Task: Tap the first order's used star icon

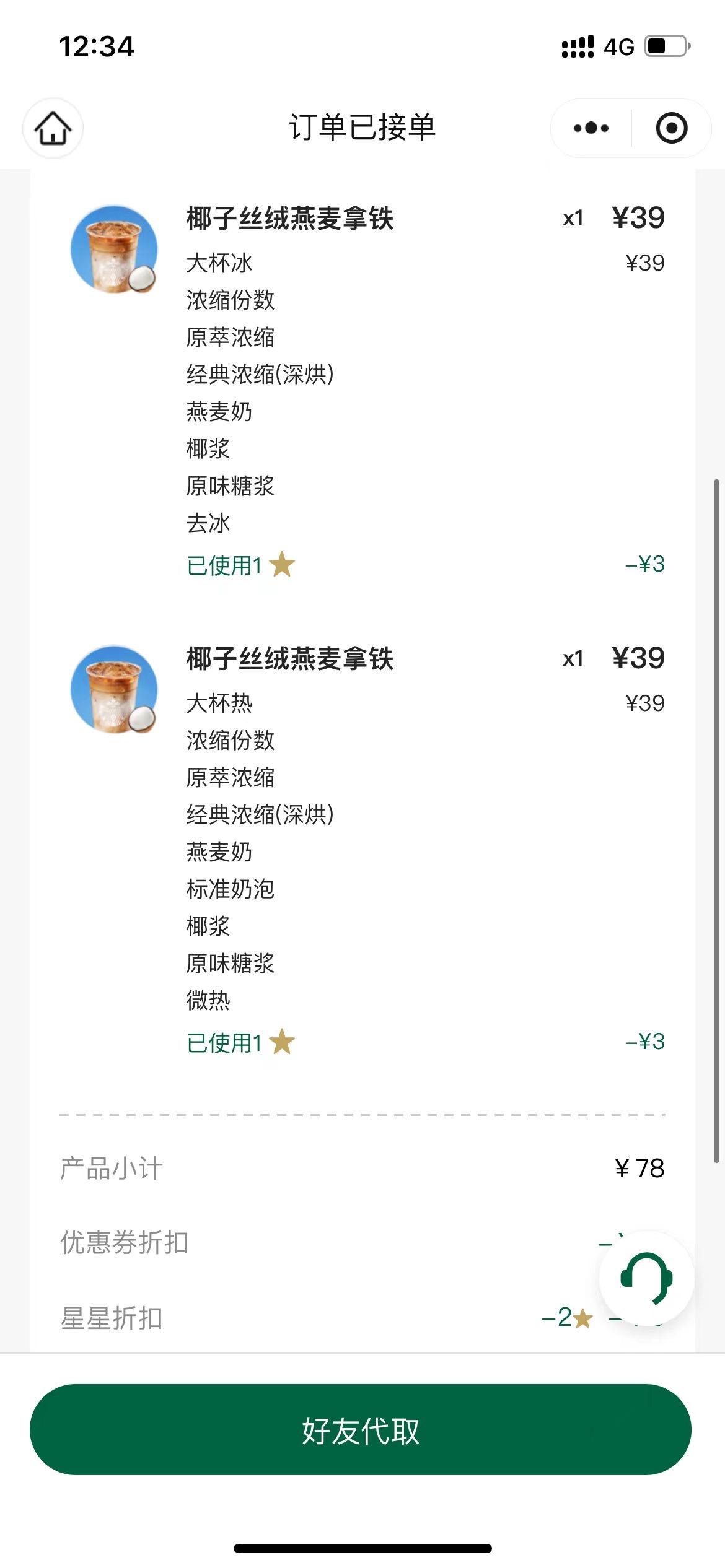Action: point(282,564)
